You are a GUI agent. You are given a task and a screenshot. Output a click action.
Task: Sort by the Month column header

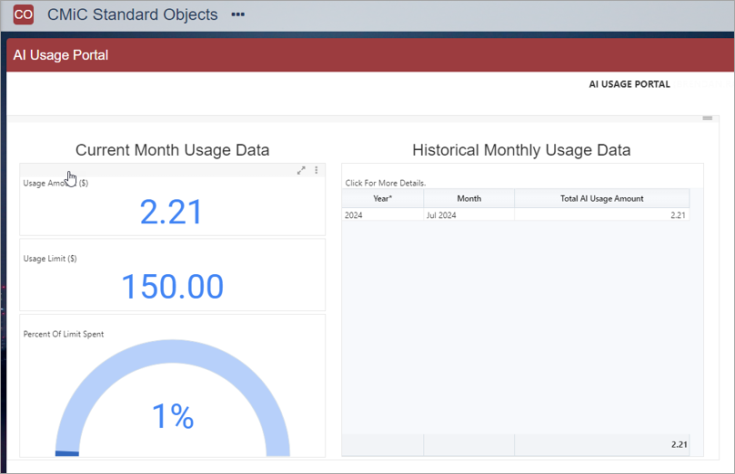pyautogui.click(x=469, y=198)
